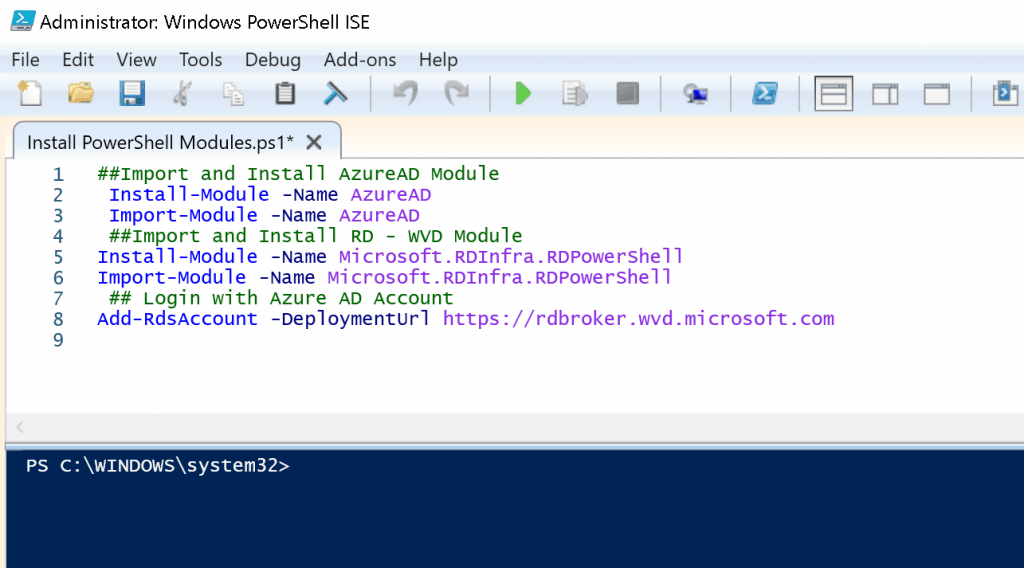
Task: Redo the last edit
Action: (x=456, y=94)
